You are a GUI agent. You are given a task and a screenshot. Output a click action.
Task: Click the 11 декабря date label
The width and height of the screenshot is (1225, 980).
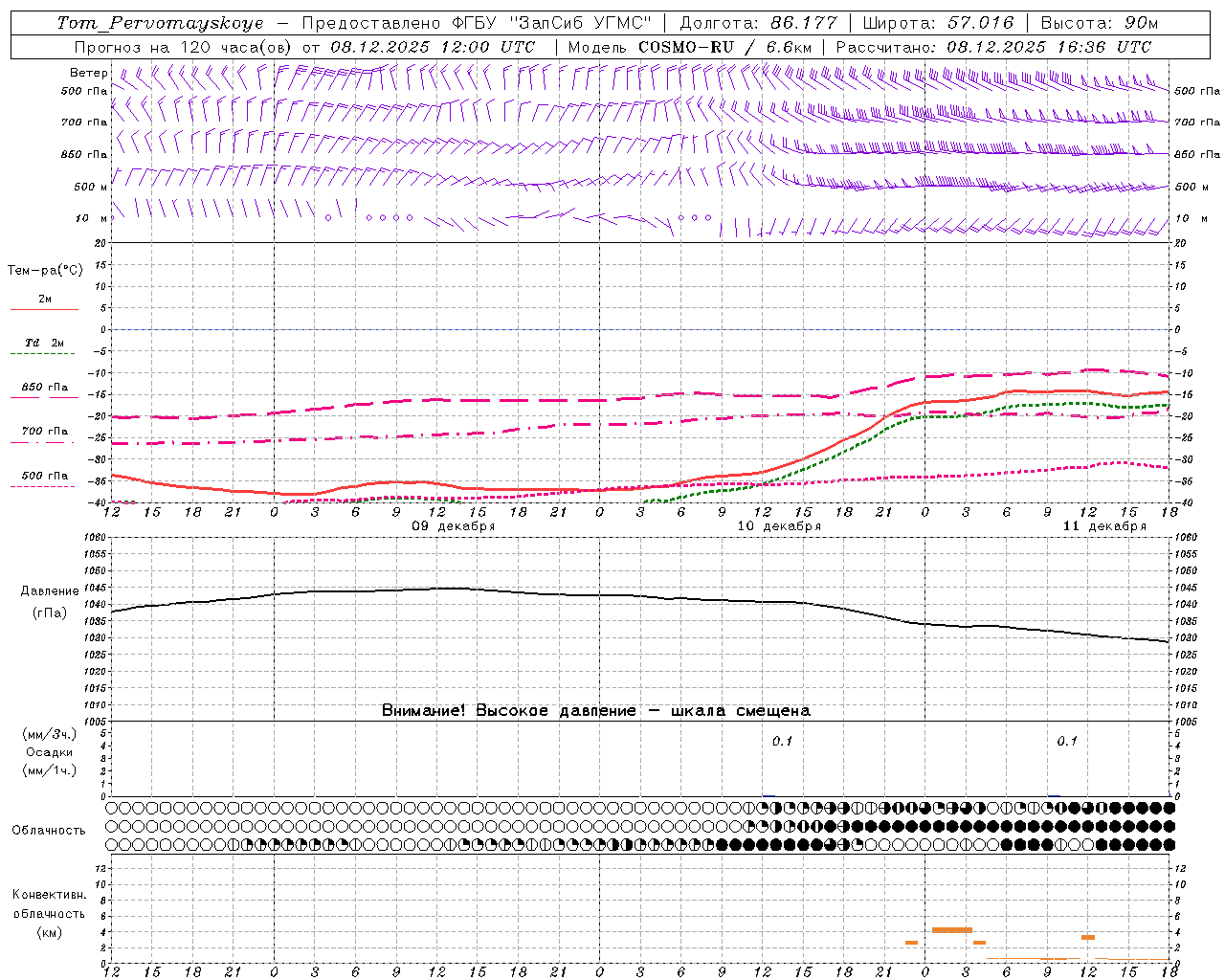(x=1104, y=526)
